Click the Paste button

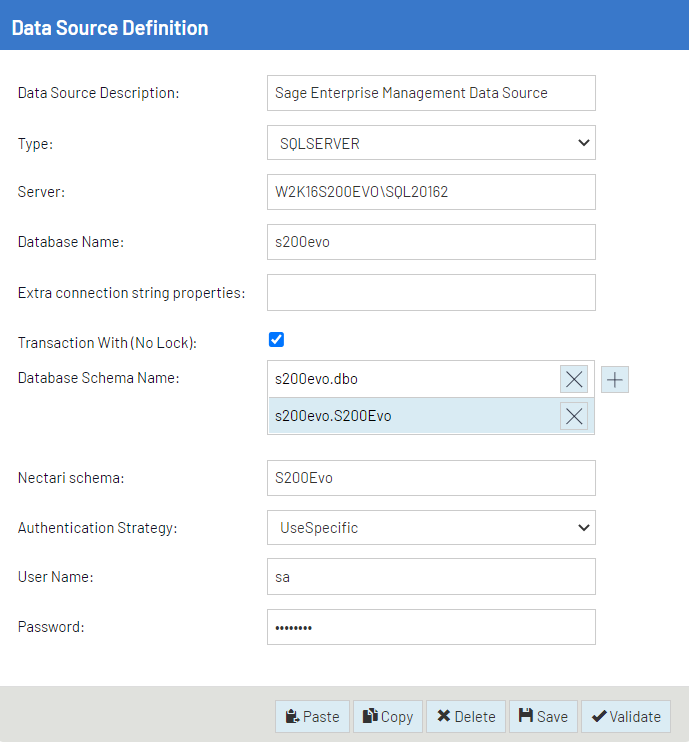click(312, 716)
